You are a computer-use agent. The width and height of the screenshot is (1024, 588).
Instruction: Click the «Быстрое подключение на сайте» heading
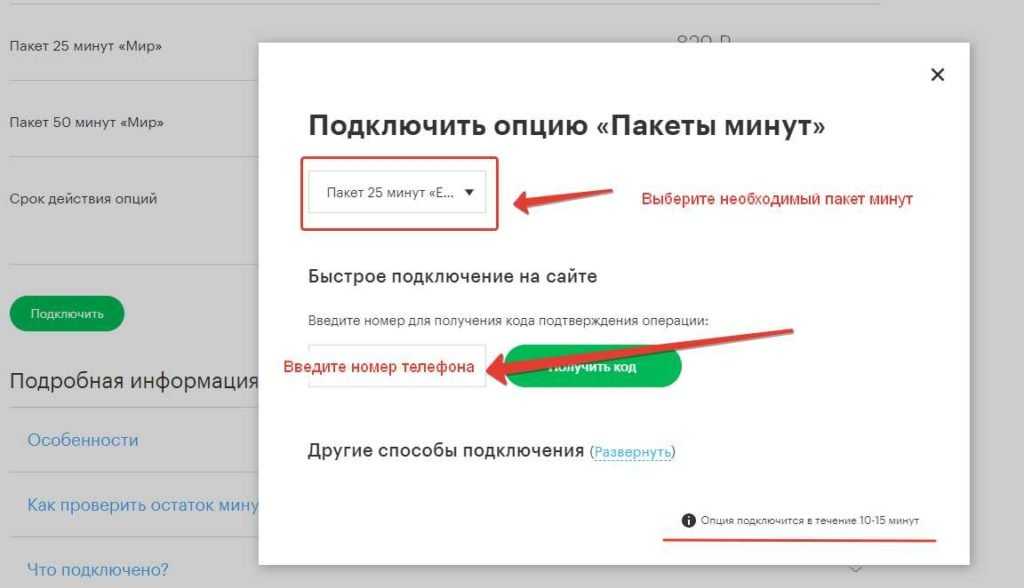[452, 276]
